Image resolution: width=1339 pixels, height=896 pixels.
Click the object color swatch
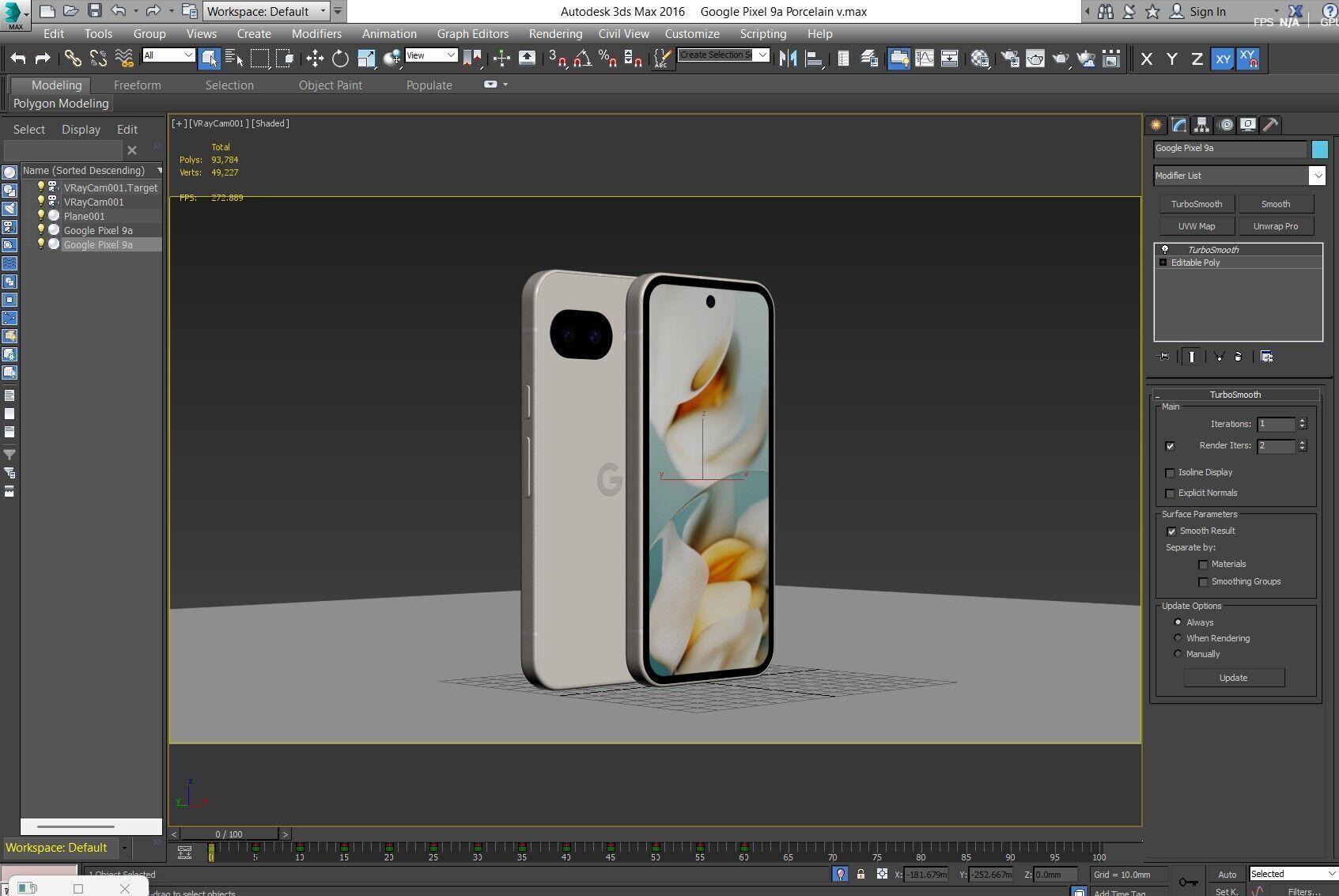click(1319, 149)
